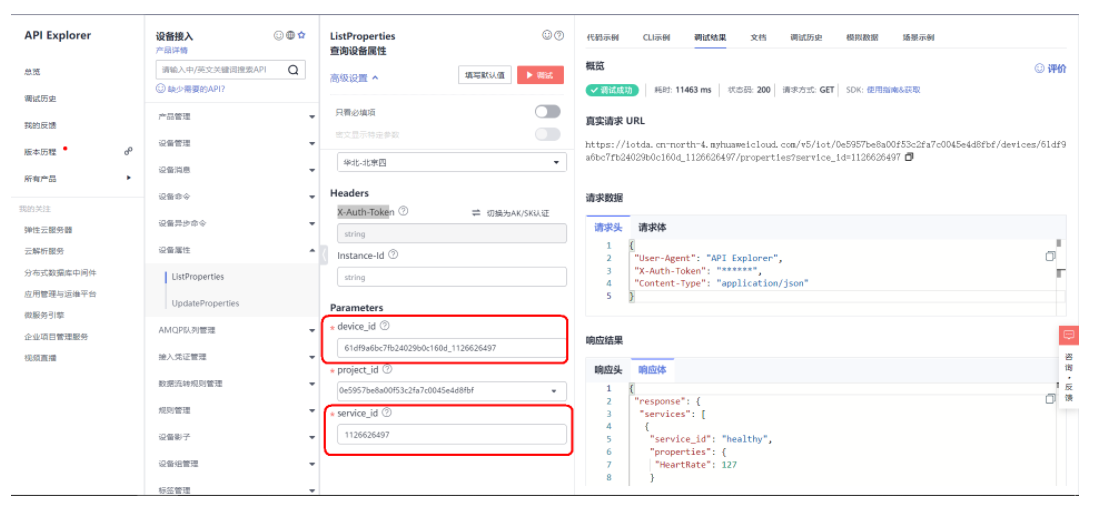Viewport: 1093px width, 508px height.
Task: Expand the 产品管理 category
Action: [312, 117]
